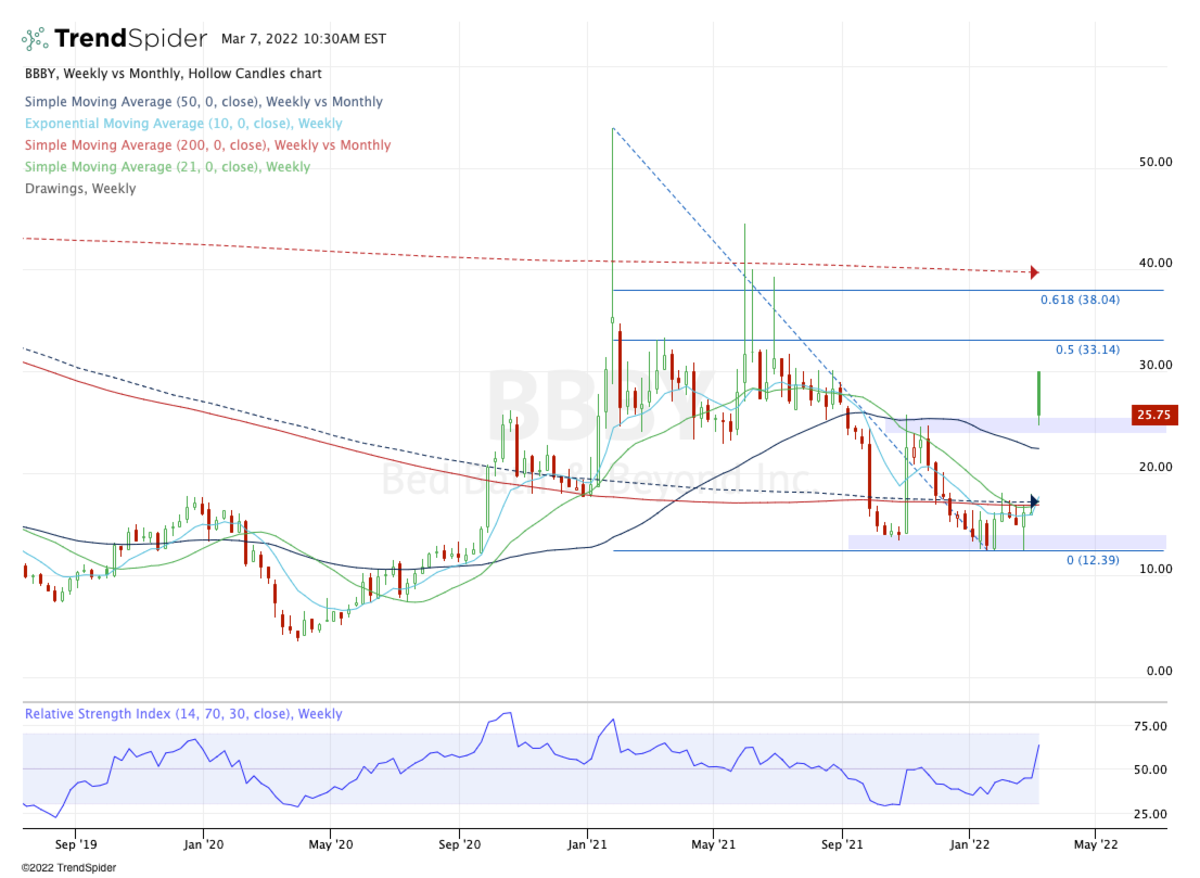Click the Drawings, Weekly legend entry
Screen dimensions: 1200x878
(x=80, y=188)
